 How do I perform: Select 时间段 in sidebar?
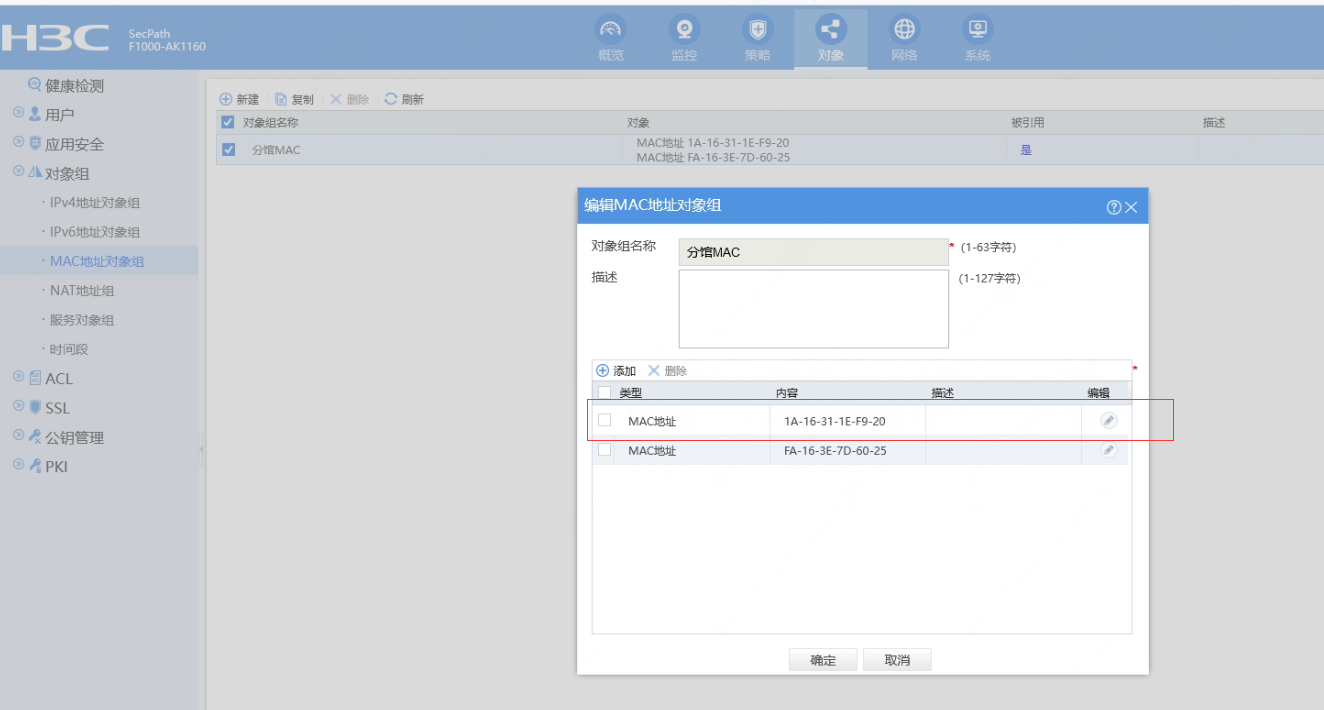[69, 350]
